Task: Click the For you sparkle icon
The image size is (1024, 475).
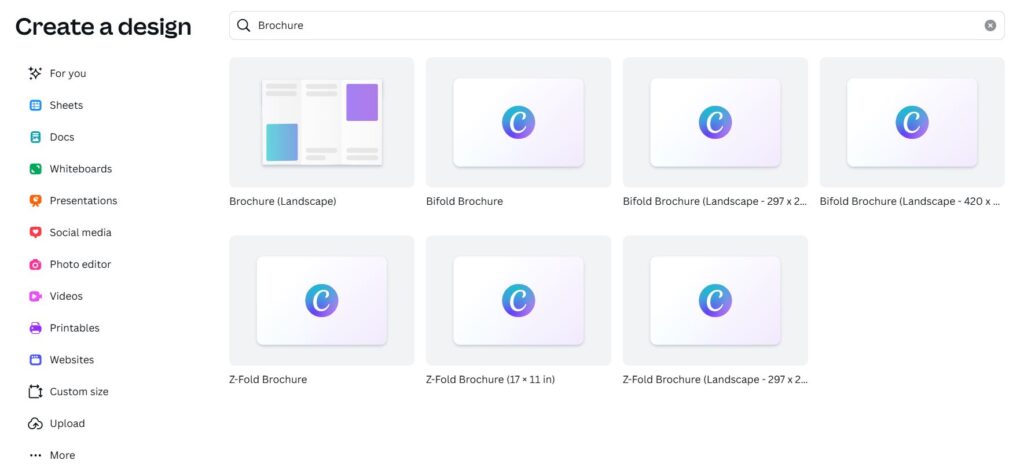Action: 35,73
